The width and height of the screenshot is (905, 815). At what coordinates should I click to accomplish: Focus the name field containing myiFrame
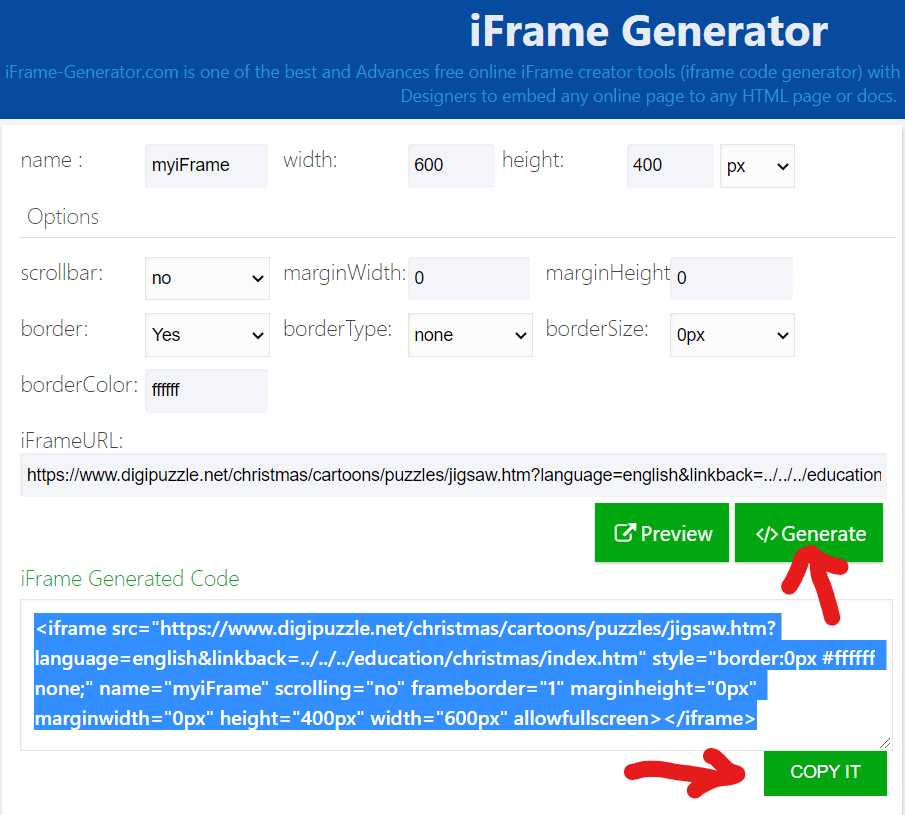point(206,166)
